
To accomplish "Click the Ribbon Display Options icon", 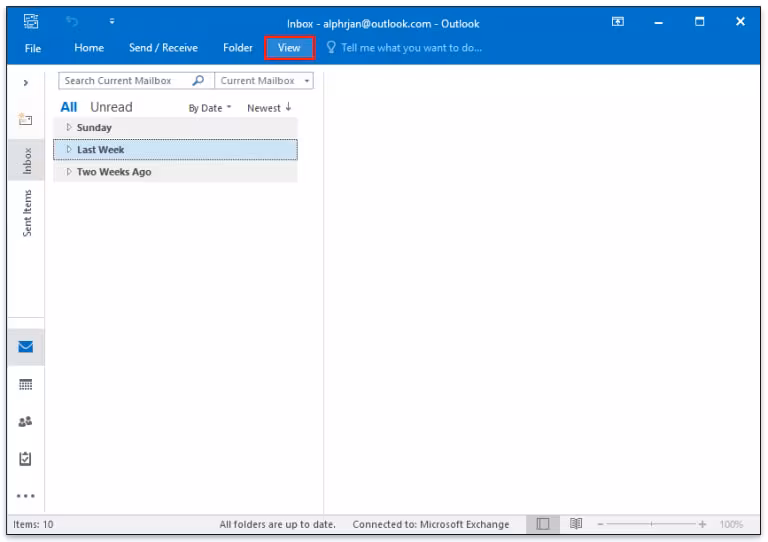I will (x=618, y=22).
